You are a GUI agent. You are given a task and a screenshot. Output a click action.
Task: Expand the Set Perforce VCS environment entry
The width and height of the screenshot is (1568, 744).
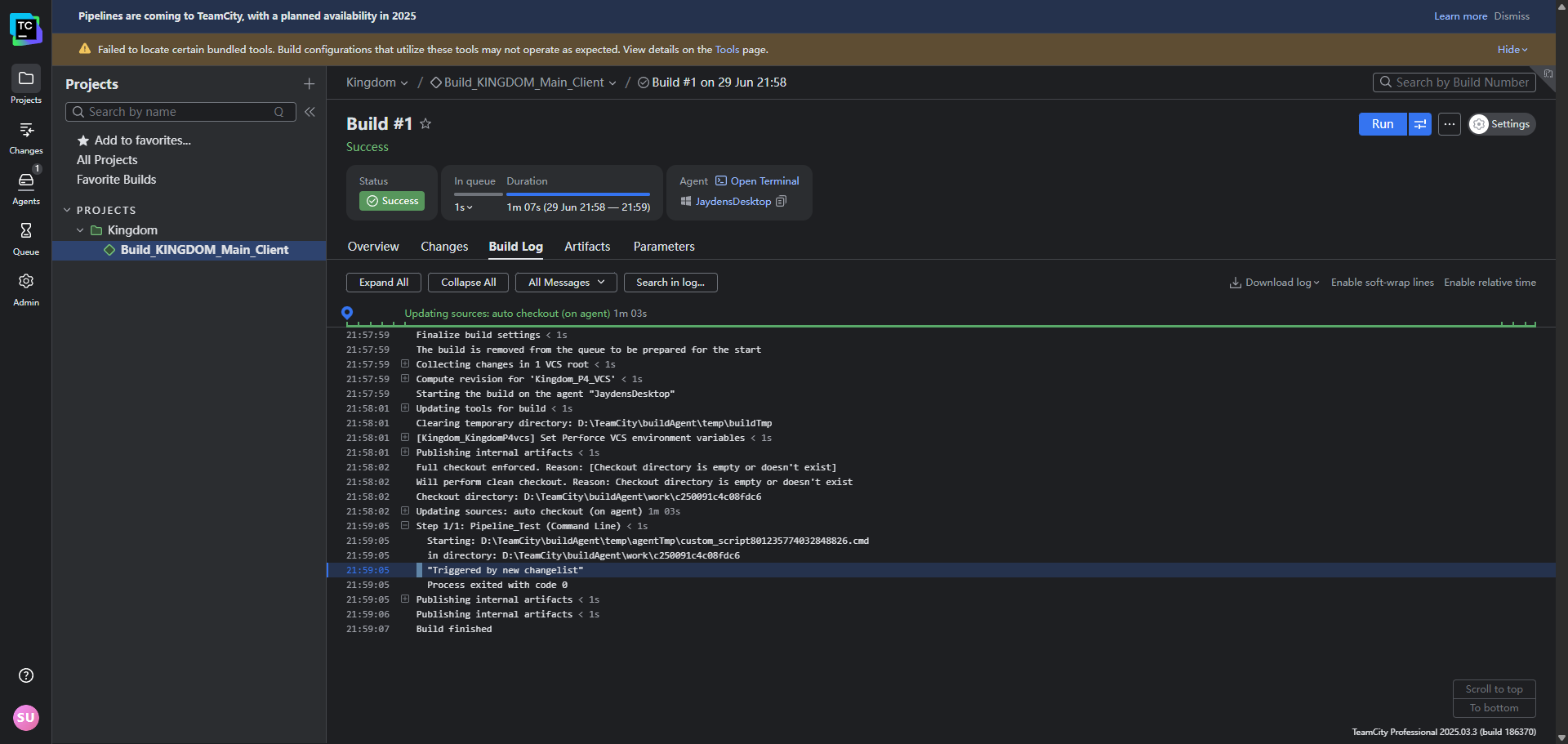[x=404, y=438]
